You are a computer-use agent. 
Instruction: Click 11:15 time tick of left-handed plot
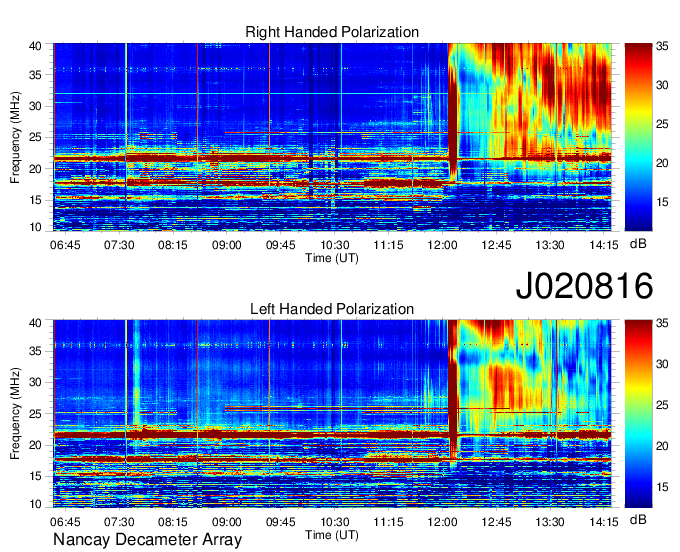coord(389,521)
